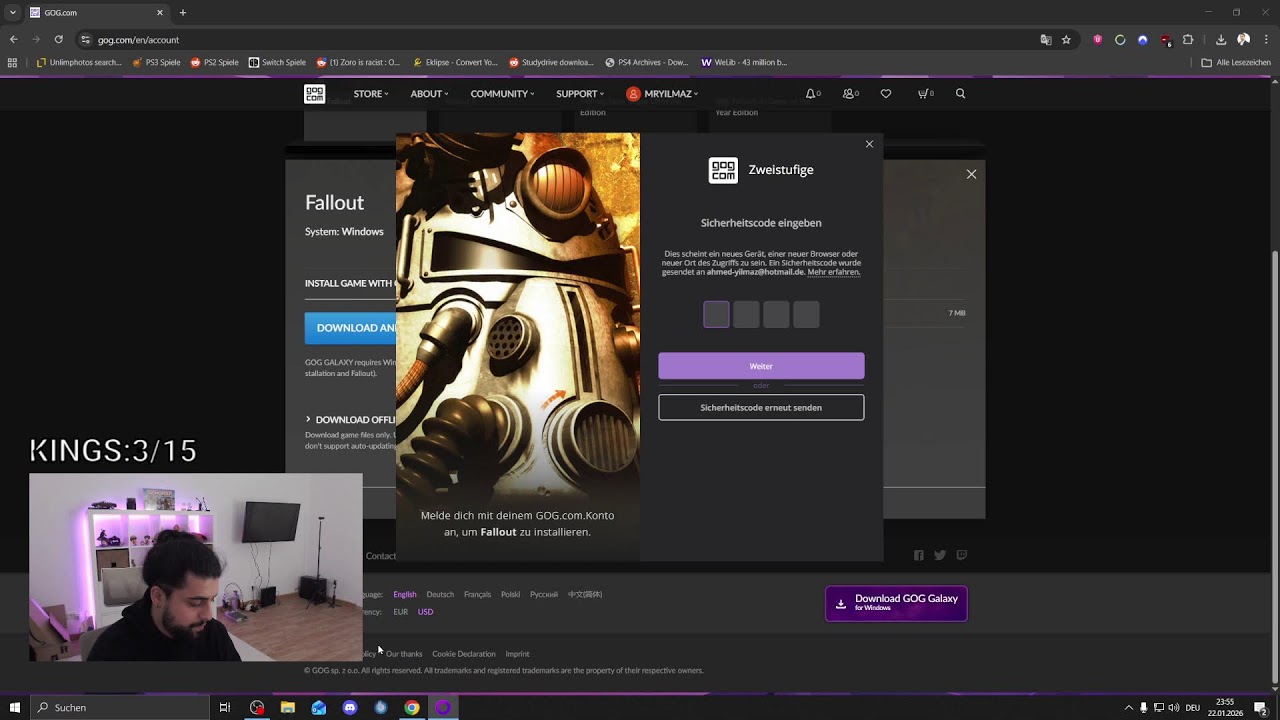Image resolution: width=1280 pixels, height=720 pixels.
Task: Click the Weiter button
Action: tap(761, 366)
